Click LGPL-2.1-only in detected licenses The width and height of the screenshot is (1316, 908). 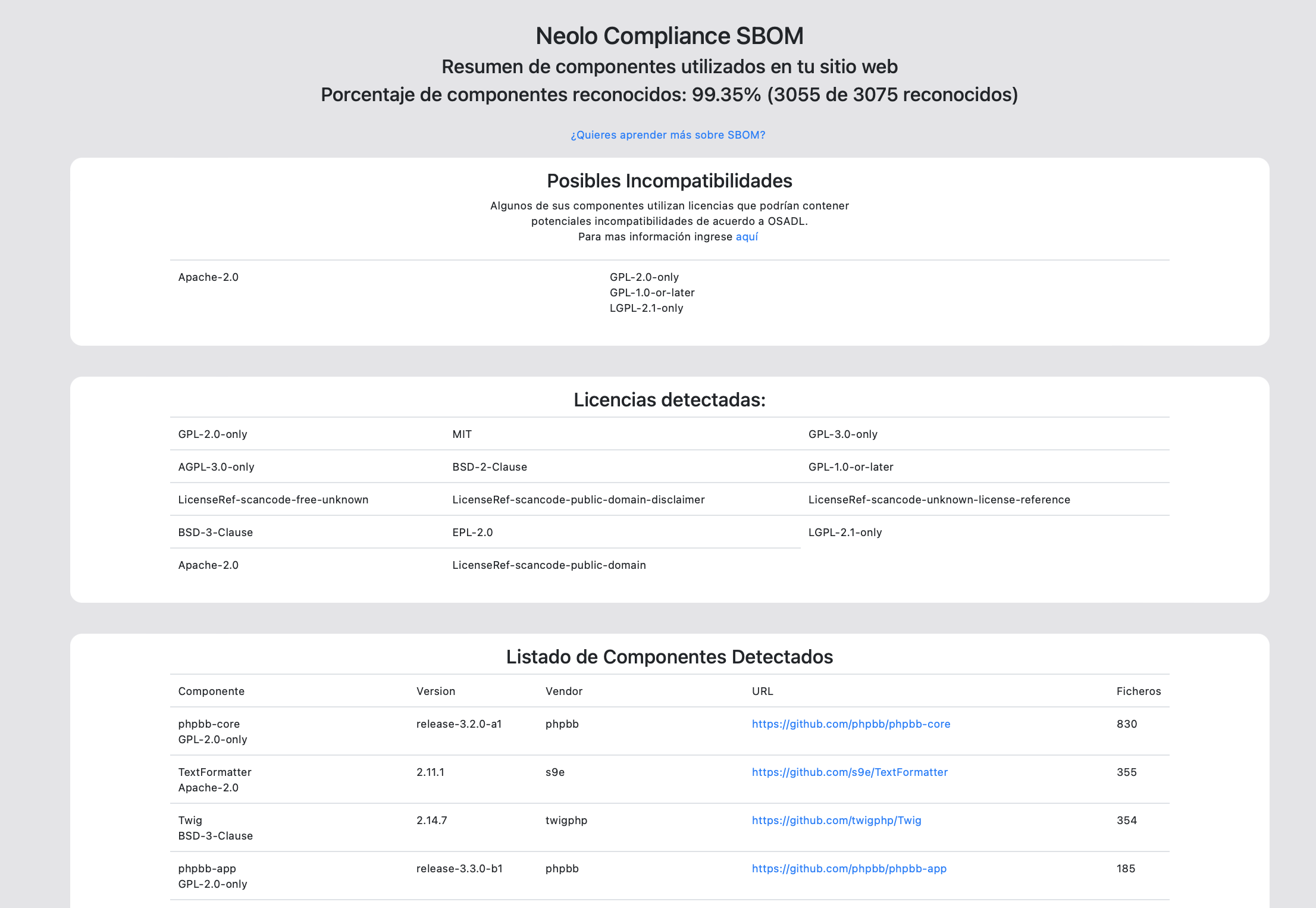[x=845, y=533]
